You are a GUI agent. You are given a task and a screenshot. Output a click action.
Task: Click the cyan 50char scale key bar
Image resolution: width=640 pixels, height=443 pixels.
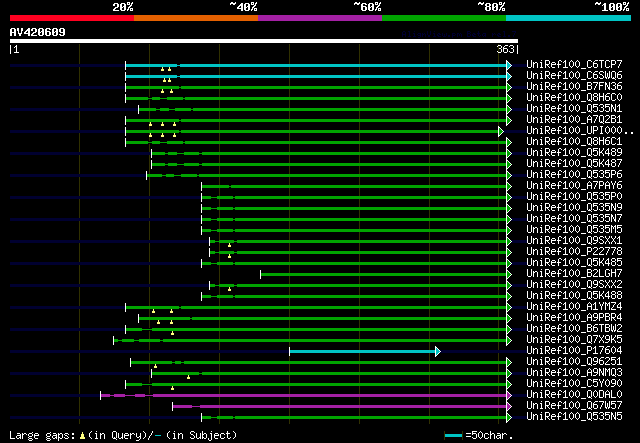[453, 435]
